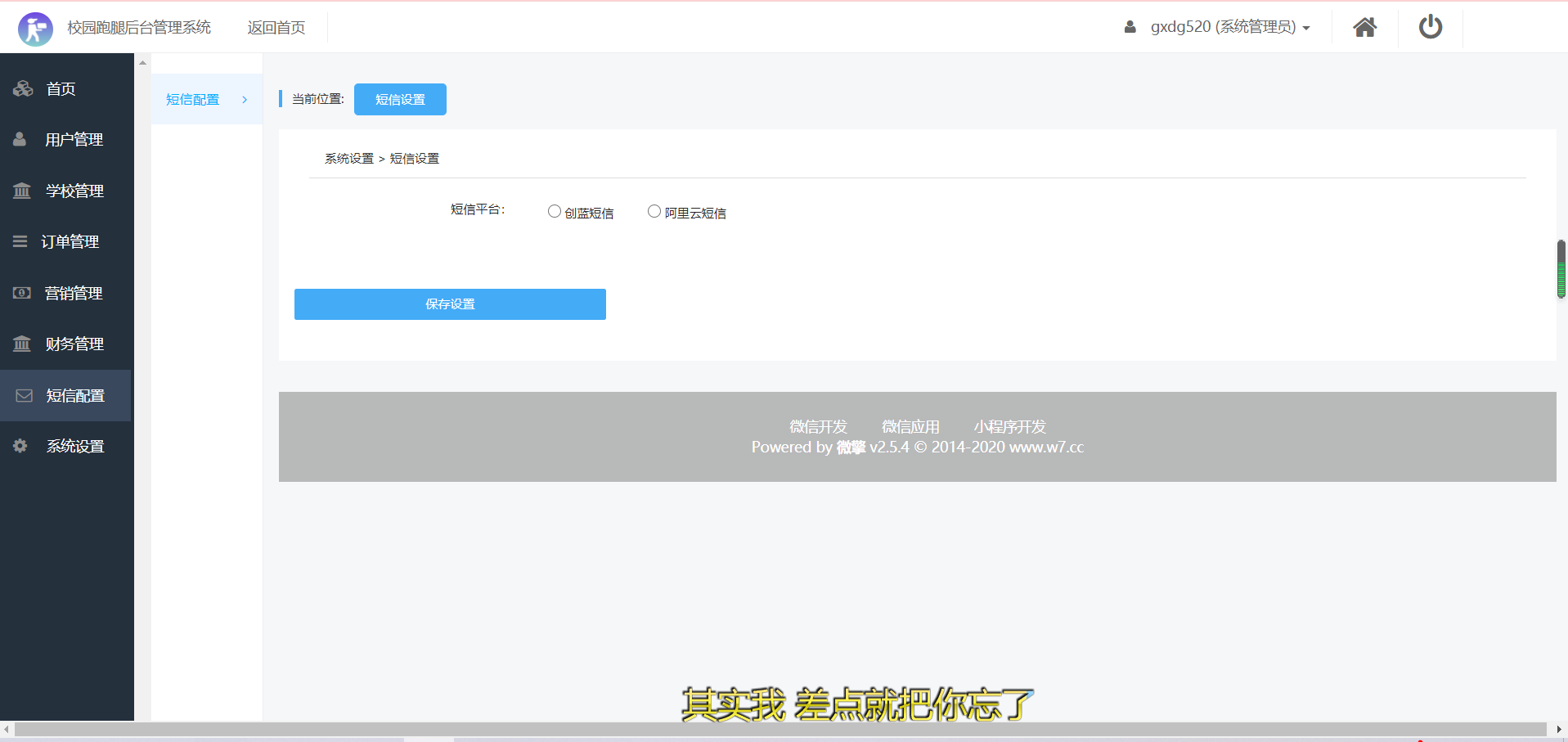The image size is (1568, 742).
Task: Select 短信配置 in left sidebar menu
Action: coord(74,395)
